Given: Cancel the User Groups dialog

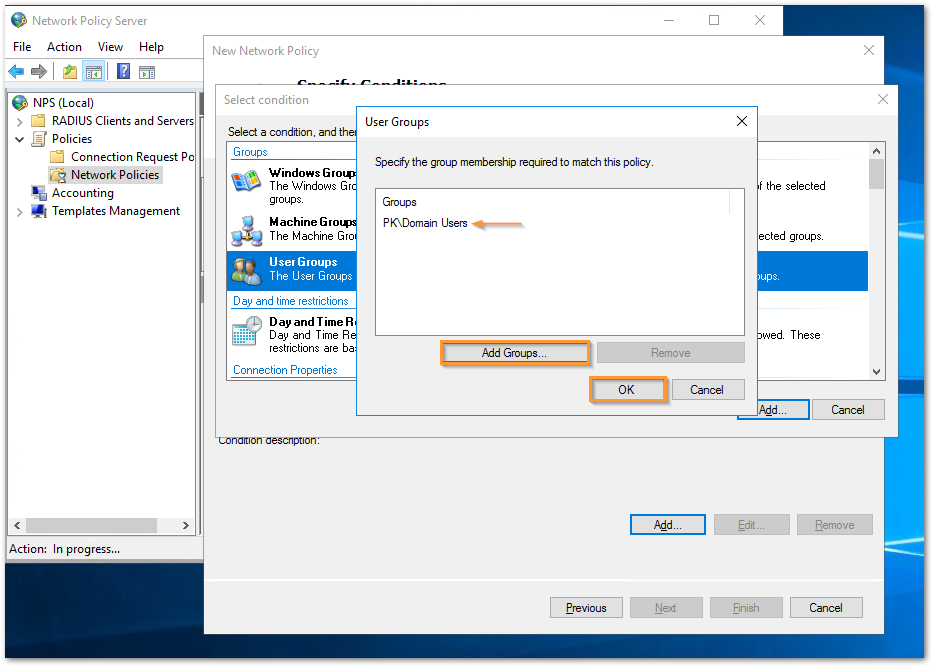Looking at the screenshot, I should 707,390.
